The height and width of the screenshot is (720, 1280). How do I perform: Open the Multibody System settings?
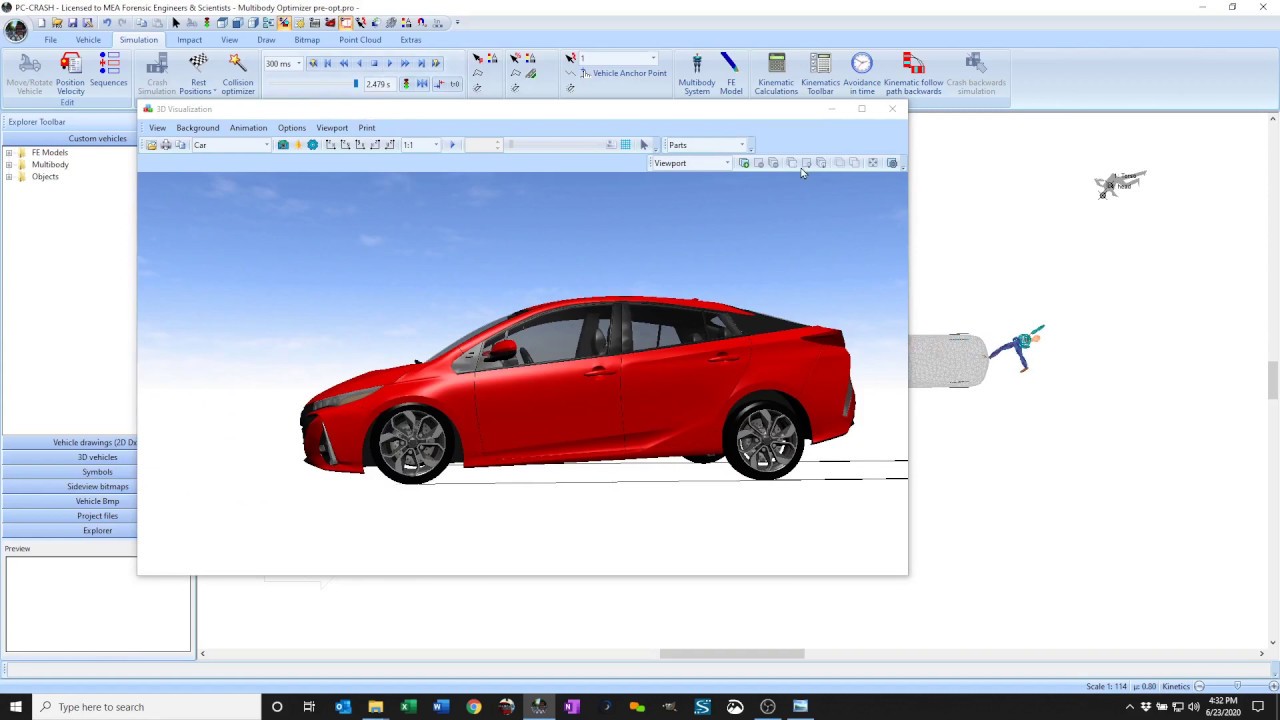click(x=697, y=74)
